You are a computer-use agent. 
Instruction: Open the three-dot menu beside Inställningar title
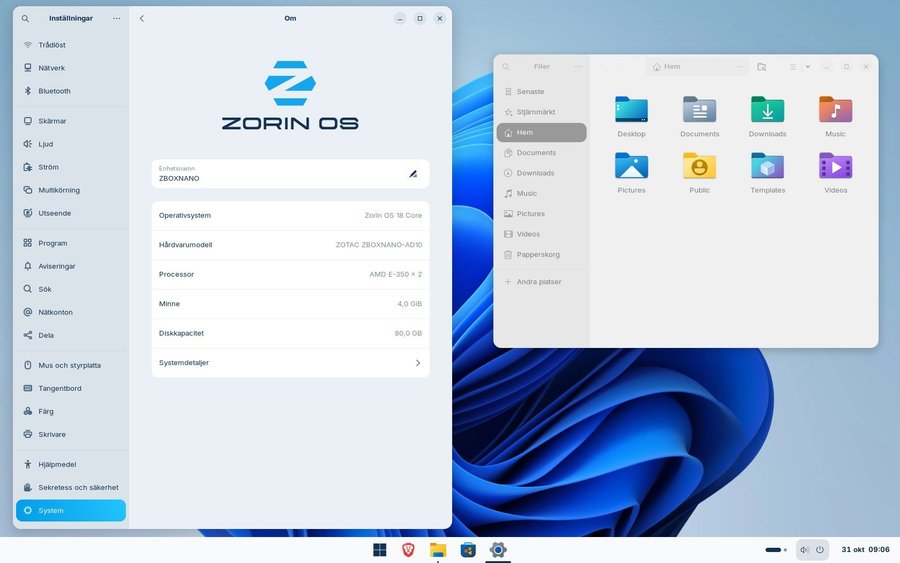point(116,18)
